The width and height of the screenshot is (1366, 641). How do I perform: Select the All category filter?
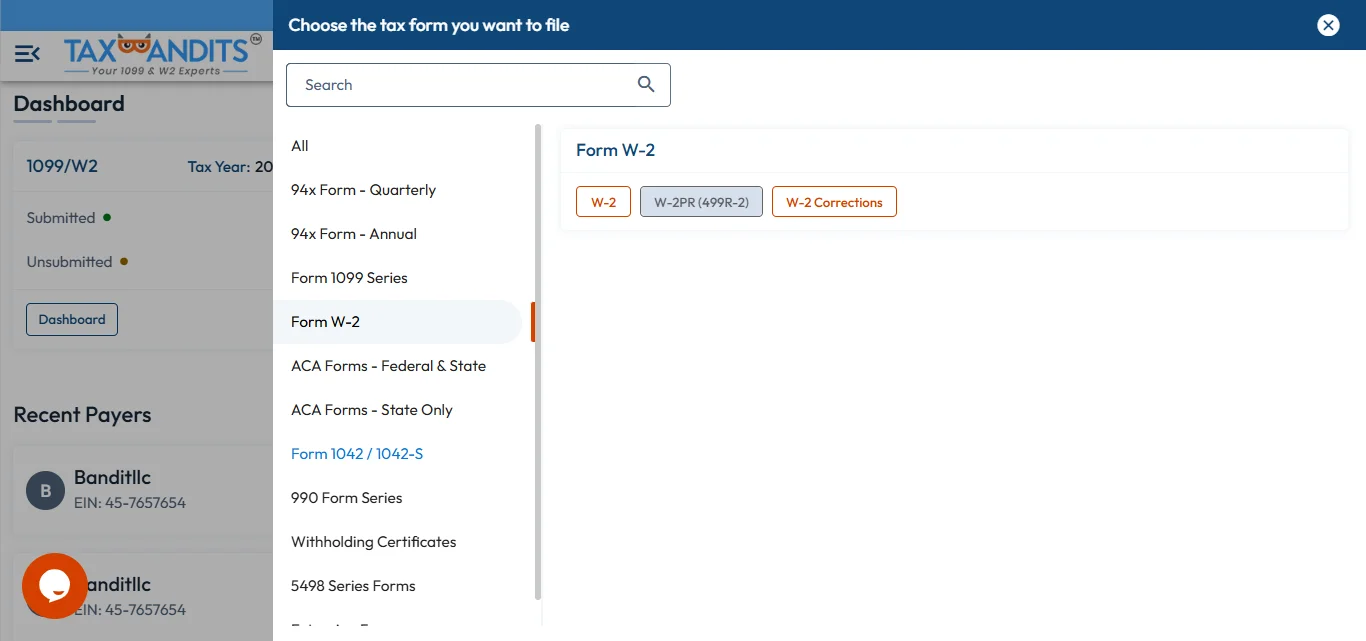tap(299, 145)
